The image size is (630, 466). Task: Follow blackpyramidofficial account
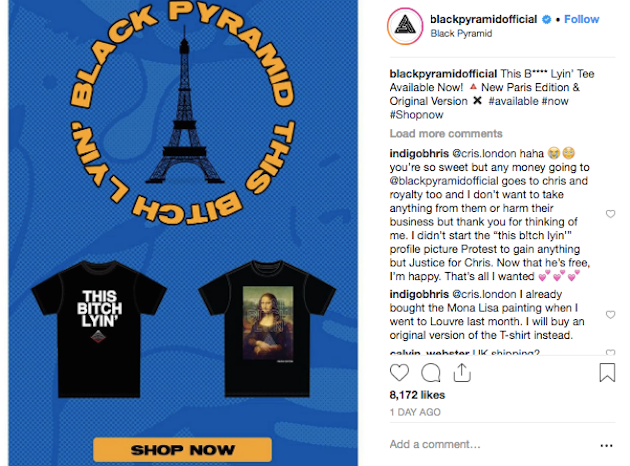(581, 19)
